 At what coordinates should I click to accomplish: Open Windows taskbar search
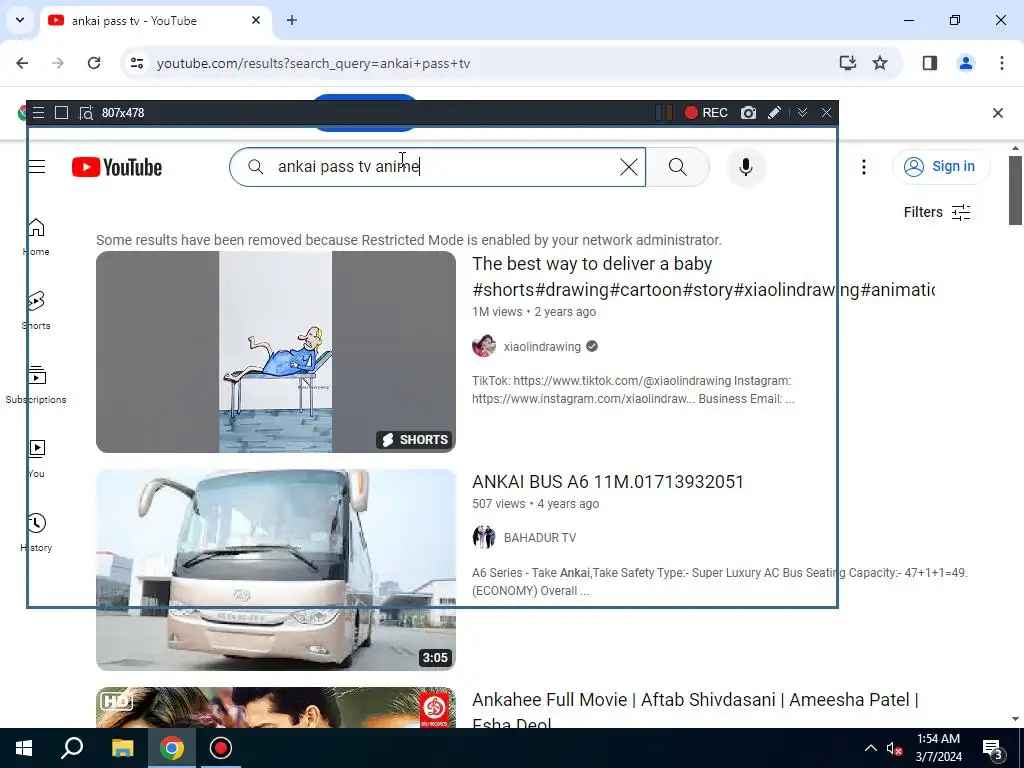pyautogui.click(x=72, y=748)
